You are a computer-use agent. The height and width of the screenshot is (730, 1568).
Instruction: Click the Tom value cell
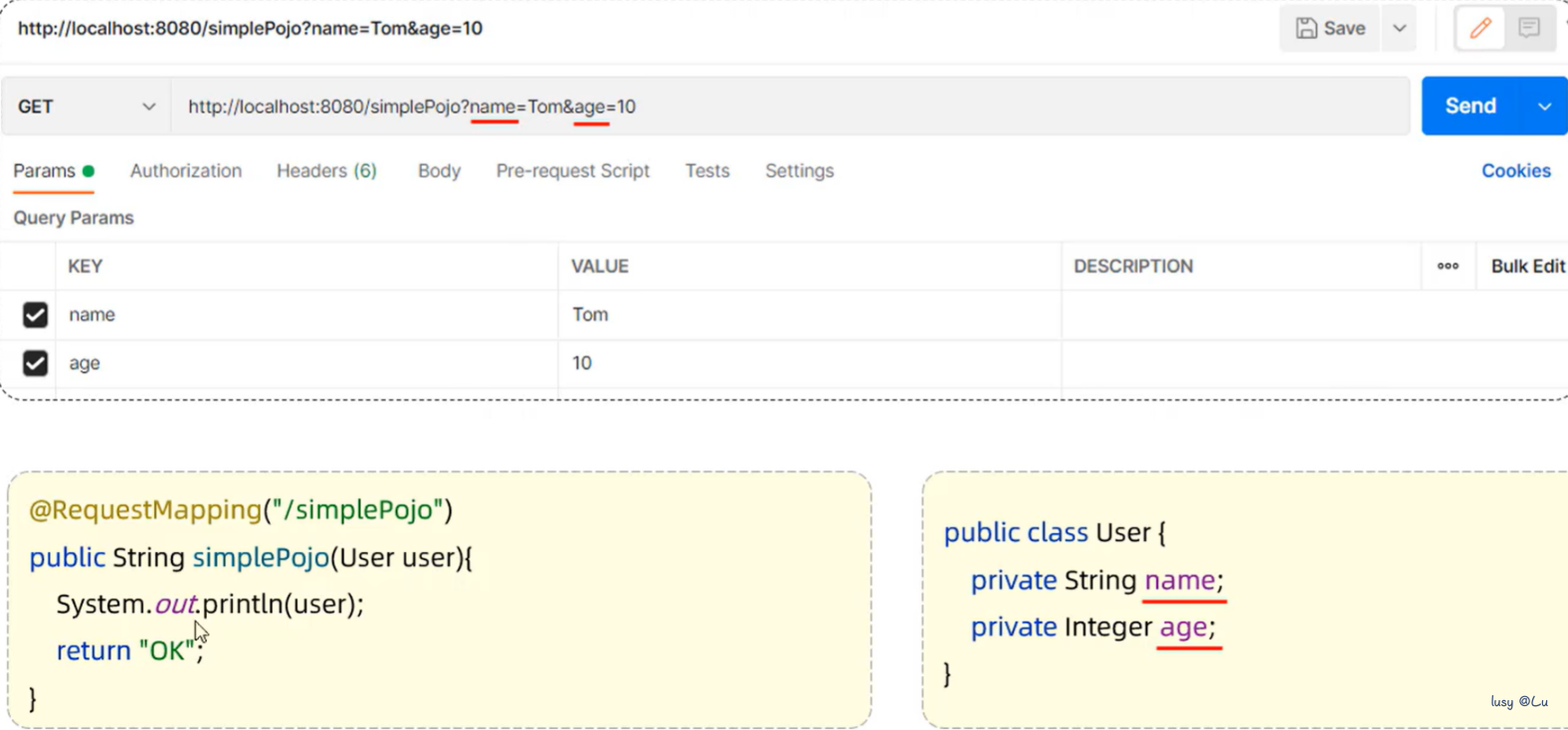[x=808, y=315]
